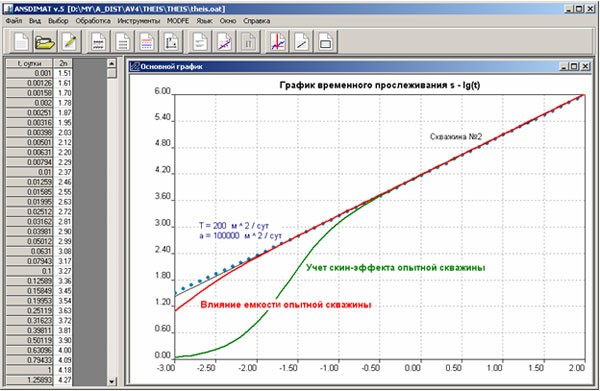Click the red and blue striped document icon
Screen dimensions: 600x391
point(147,42)
